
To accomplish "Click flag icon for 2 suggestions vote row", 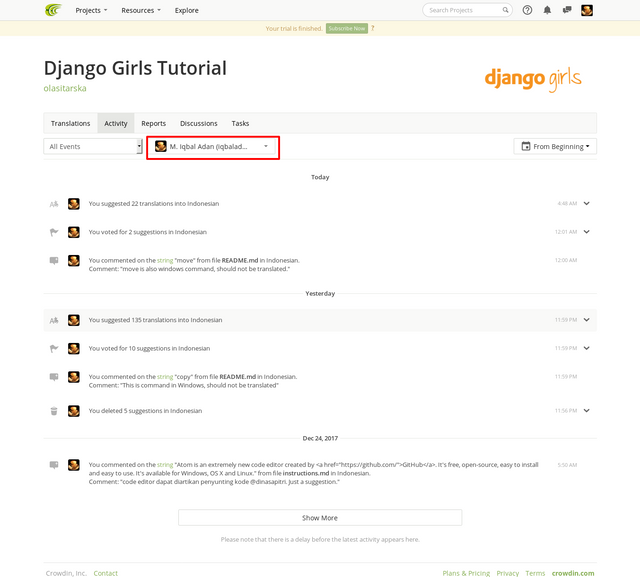I will click(x=54, y=232).
